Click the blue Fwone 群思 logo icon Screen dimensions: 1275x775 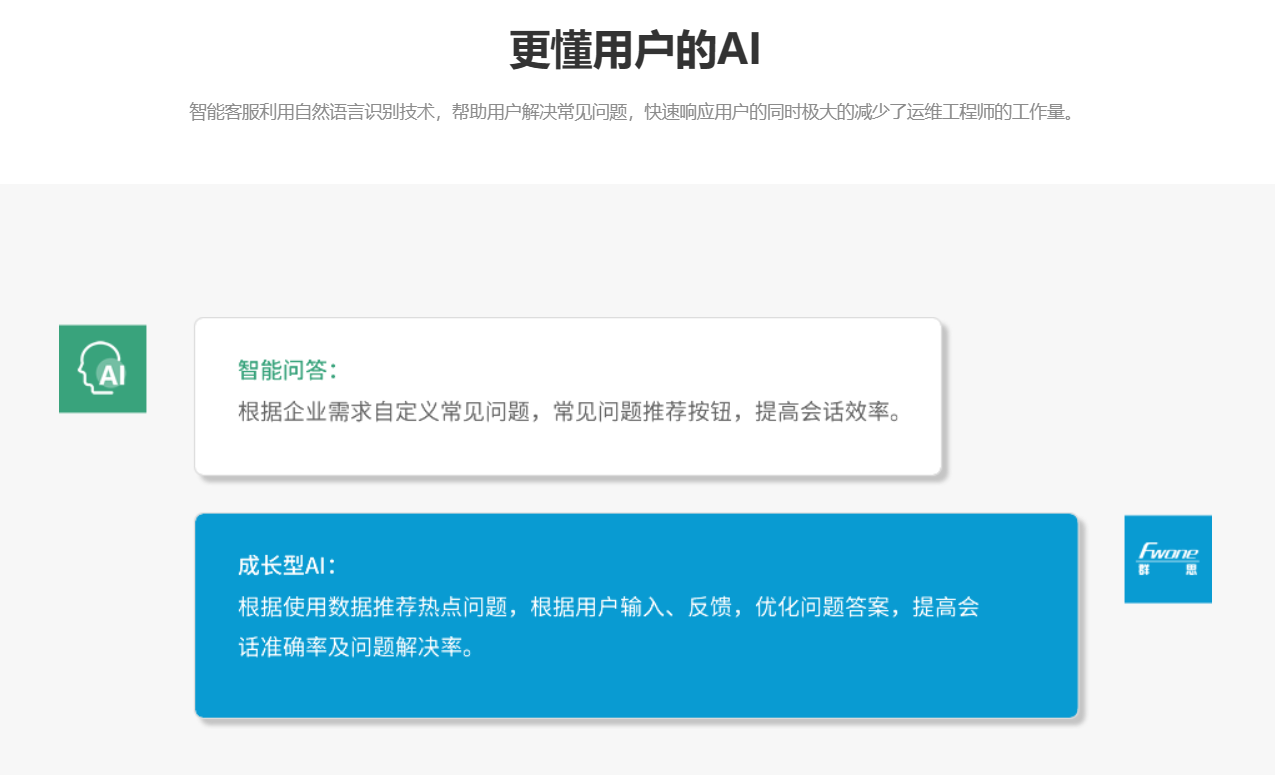point(1168,559)
